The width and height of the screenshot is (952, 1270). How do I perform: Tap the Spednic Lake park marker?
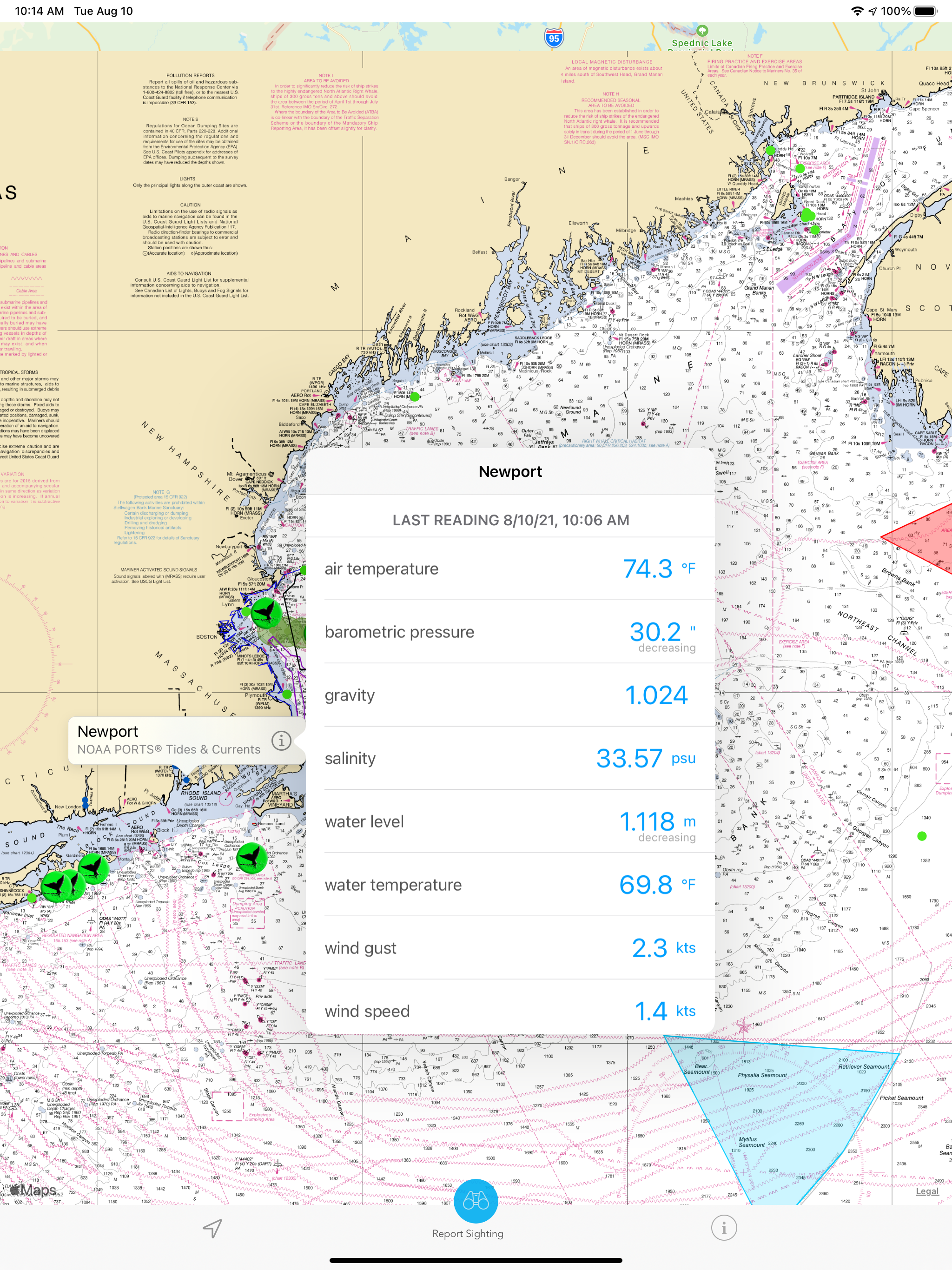[702, 30]
